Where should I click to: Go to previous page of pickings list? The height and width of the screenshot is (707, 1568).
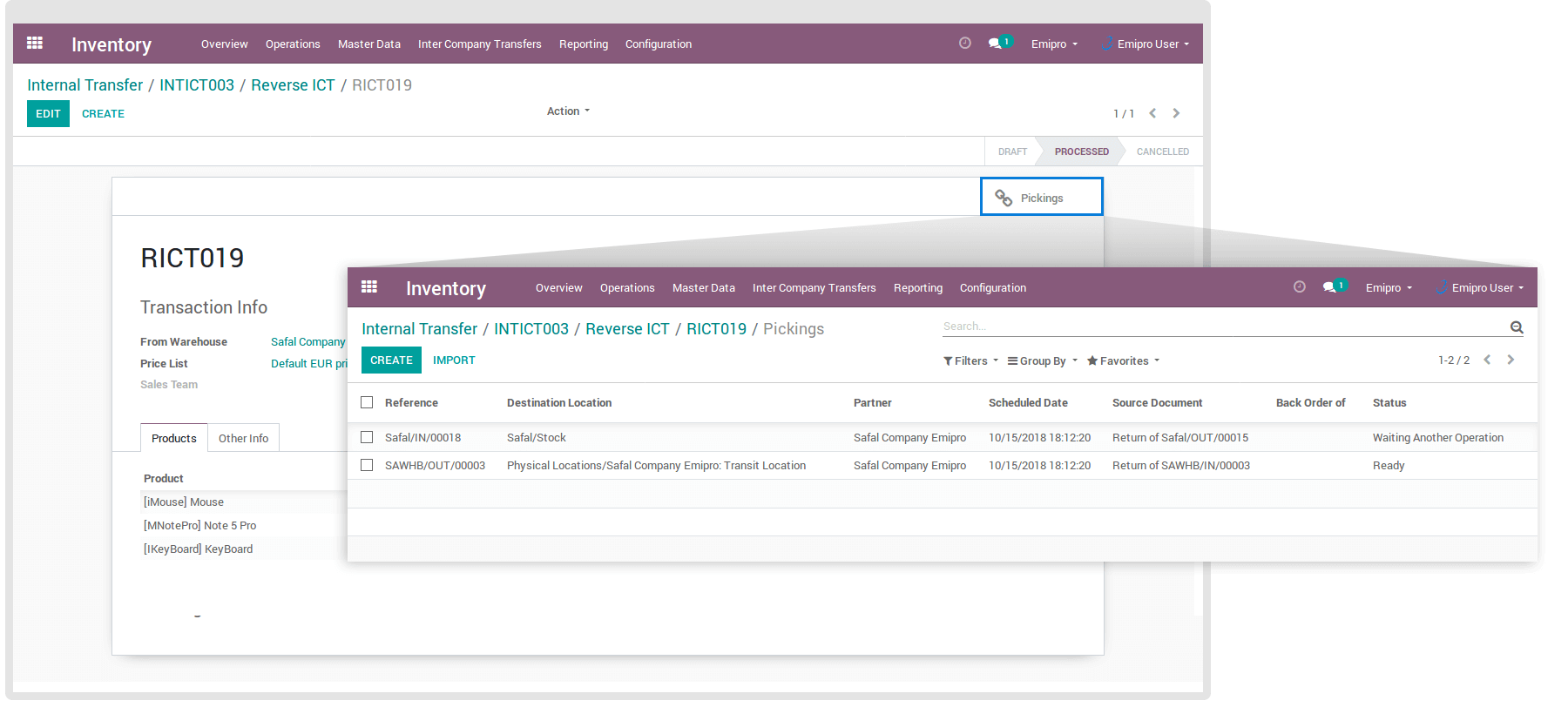pos(1487,360)
